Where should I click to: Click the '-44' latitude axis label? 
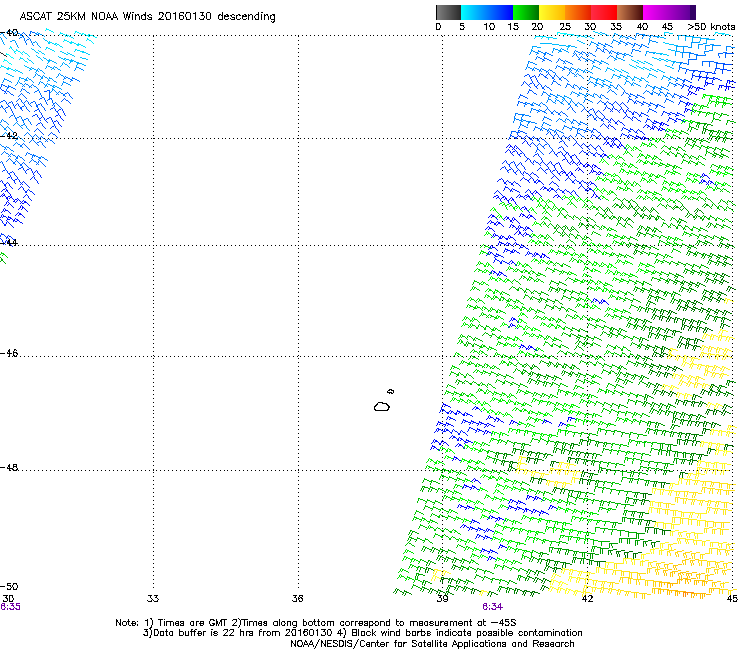[9, 243]
